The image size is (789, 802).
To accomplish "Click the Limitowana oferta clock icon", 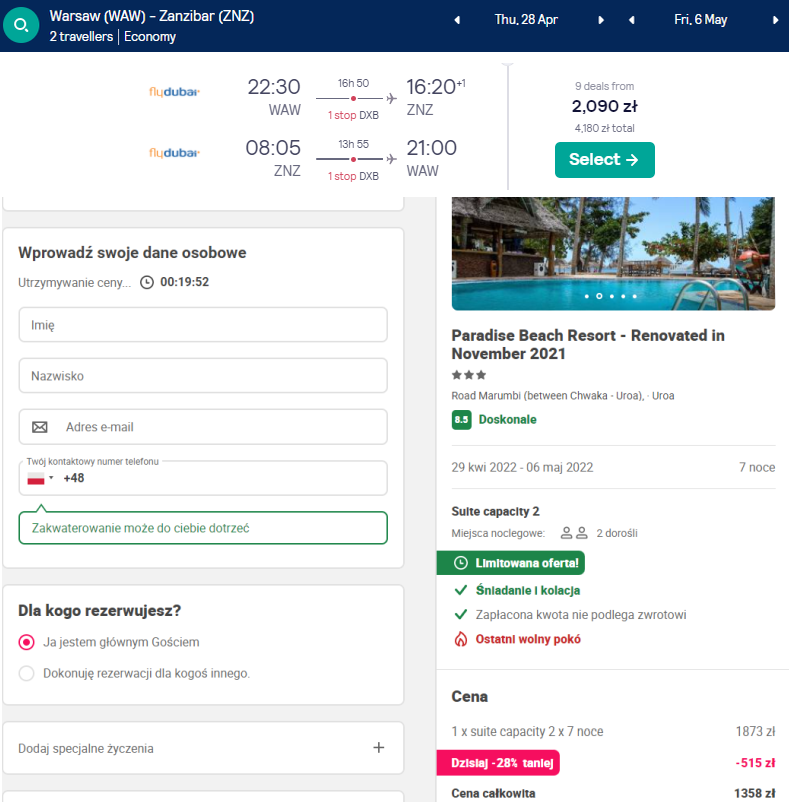I will [460, 564].
